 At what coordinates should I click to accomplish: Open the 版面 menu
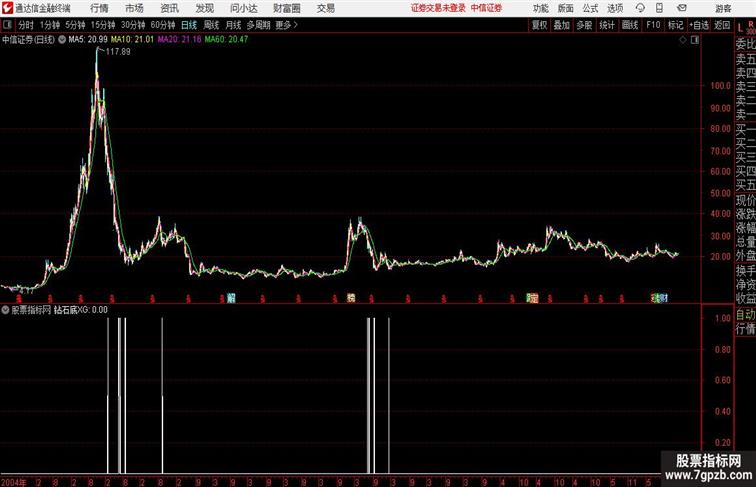[565, 8]
